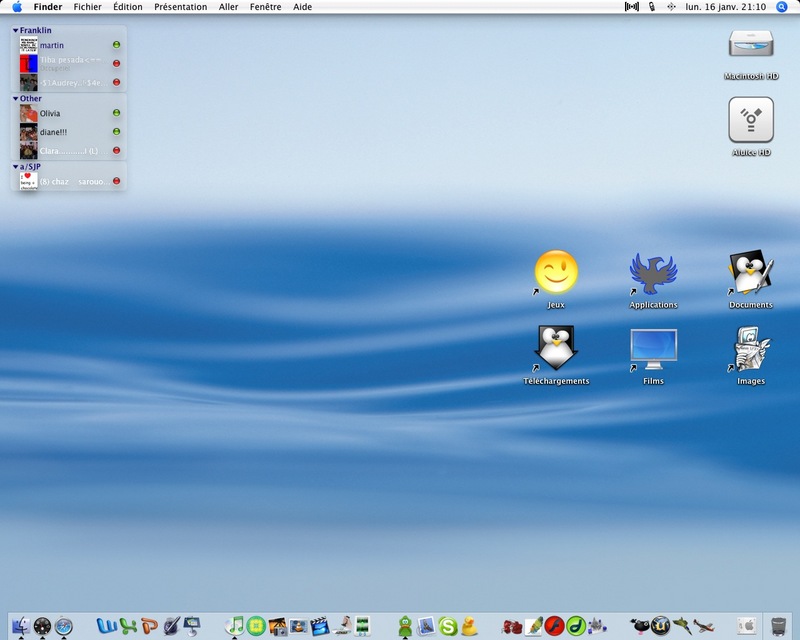Click red status dot beside Clara

(x=116, y=151)
